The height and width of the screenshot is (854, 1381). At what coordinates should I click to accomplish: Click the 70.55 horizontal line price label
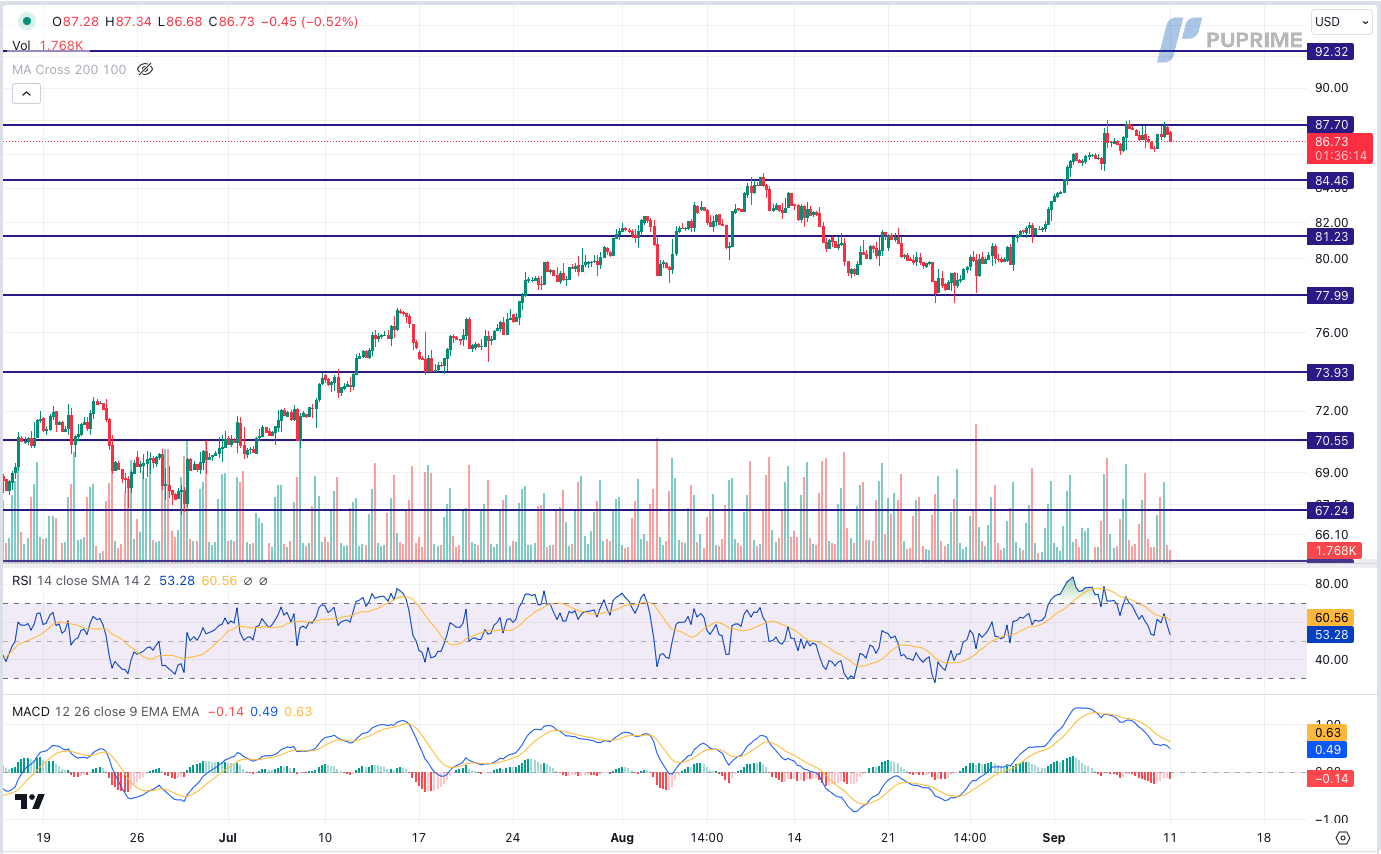1331,440
